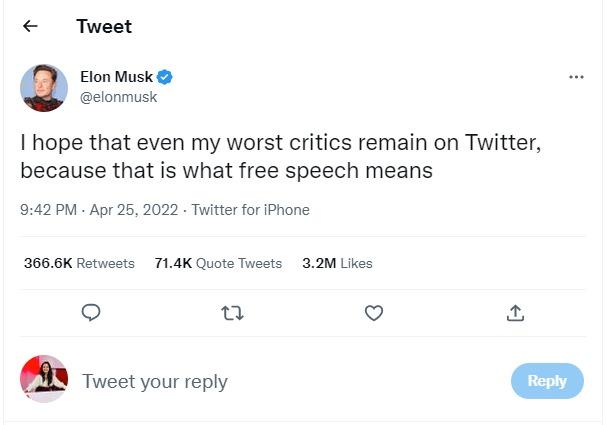Click the Twitter for iPhone source link
The height and width of the screenshot is (425, 607).
pos(250,210)
